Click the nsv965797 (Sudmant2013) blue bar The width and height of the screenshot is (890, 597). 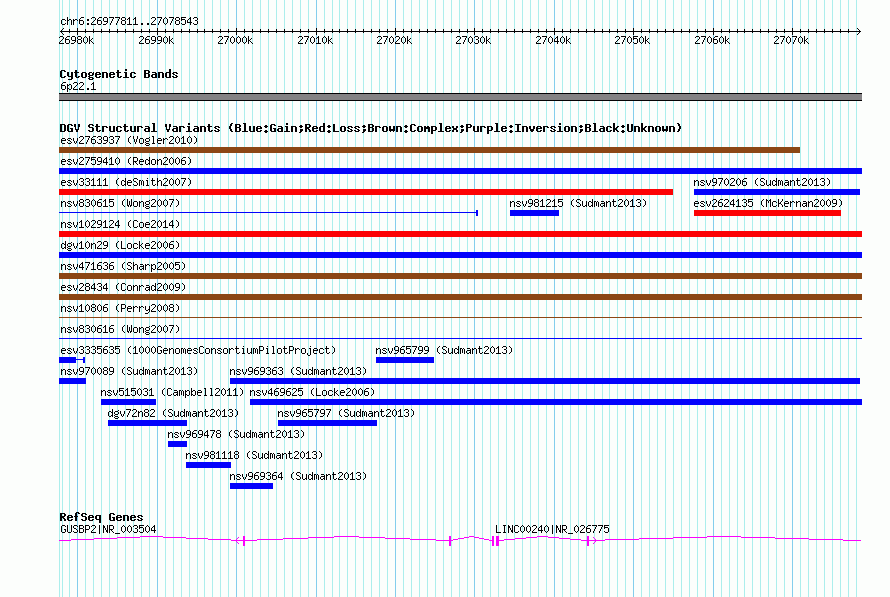pyautogui.click(x=328, y=423)
